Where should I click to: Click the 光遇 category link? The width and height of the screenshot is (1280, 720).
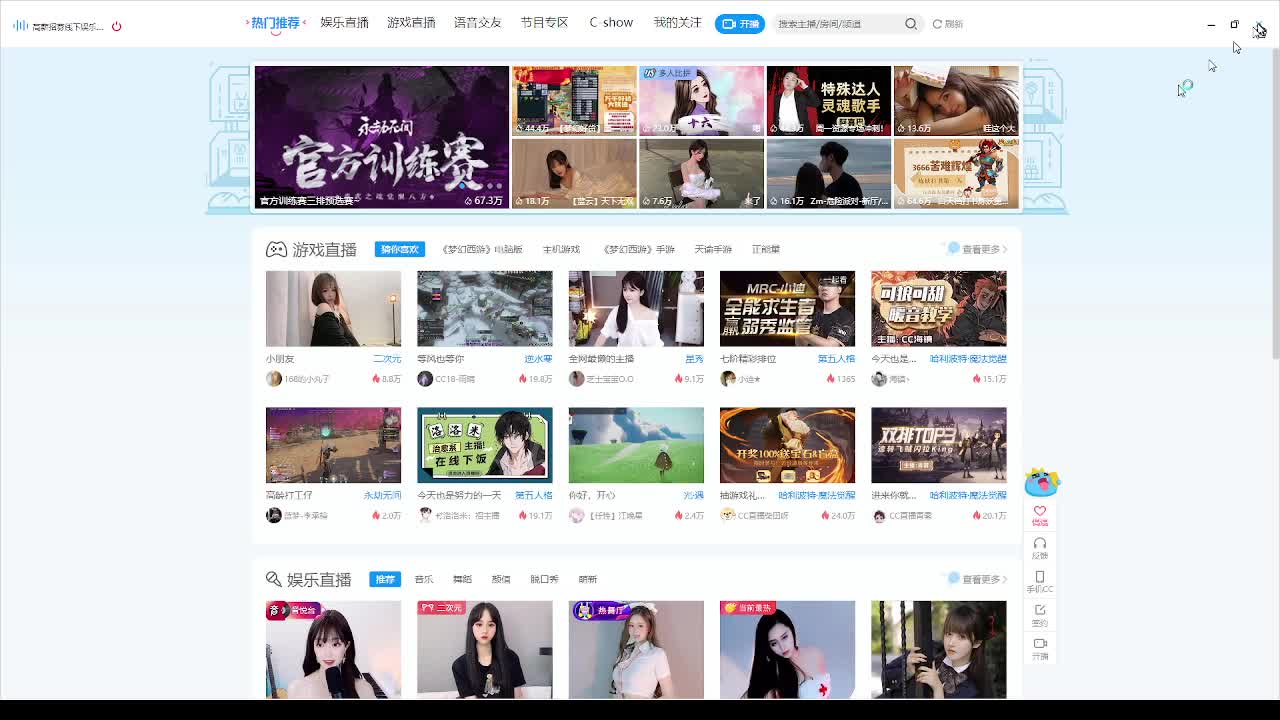pos(694,495)
